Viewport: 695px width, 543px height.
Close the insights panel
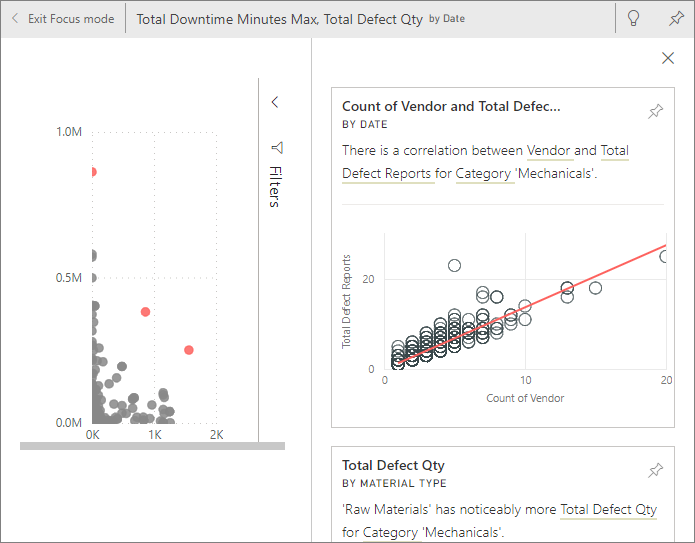click(668, 58)
